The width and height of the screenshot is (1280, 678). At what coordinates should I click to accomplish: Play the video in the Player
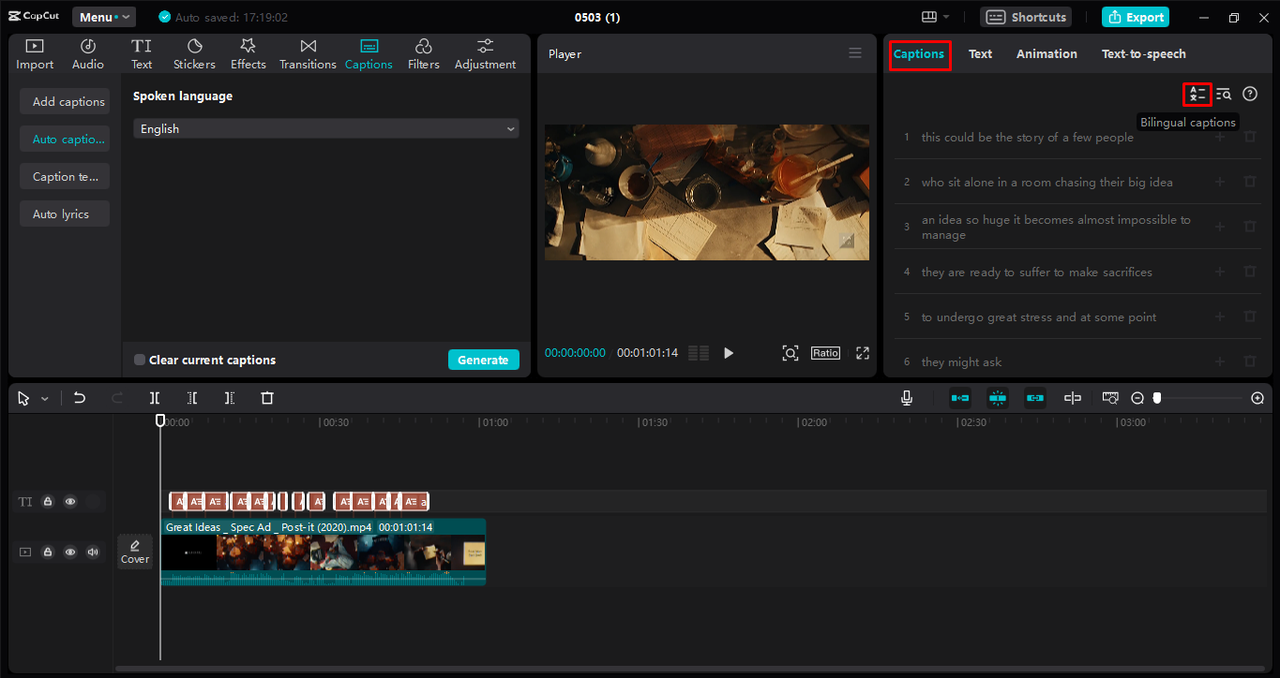[x=728, y=353]
